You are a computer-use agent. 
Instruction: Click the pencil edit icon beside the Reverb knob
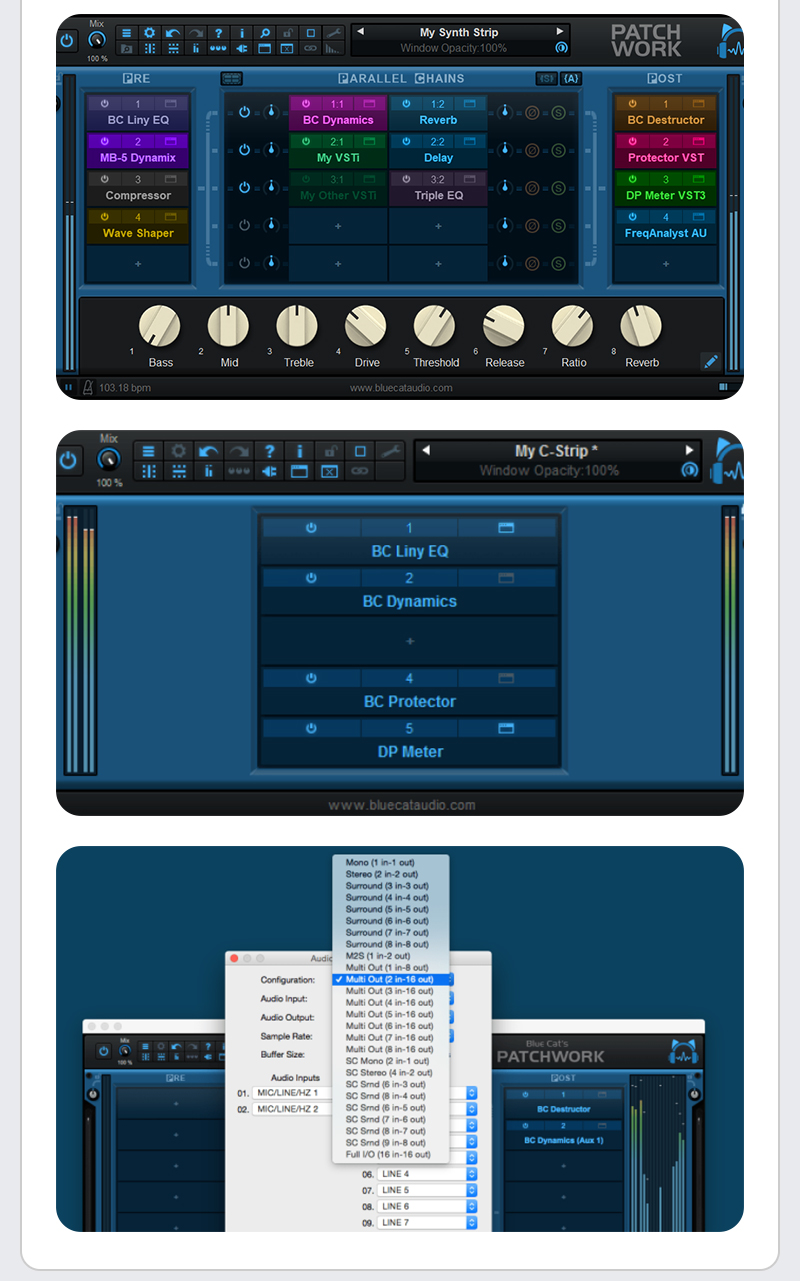[710, 361]
